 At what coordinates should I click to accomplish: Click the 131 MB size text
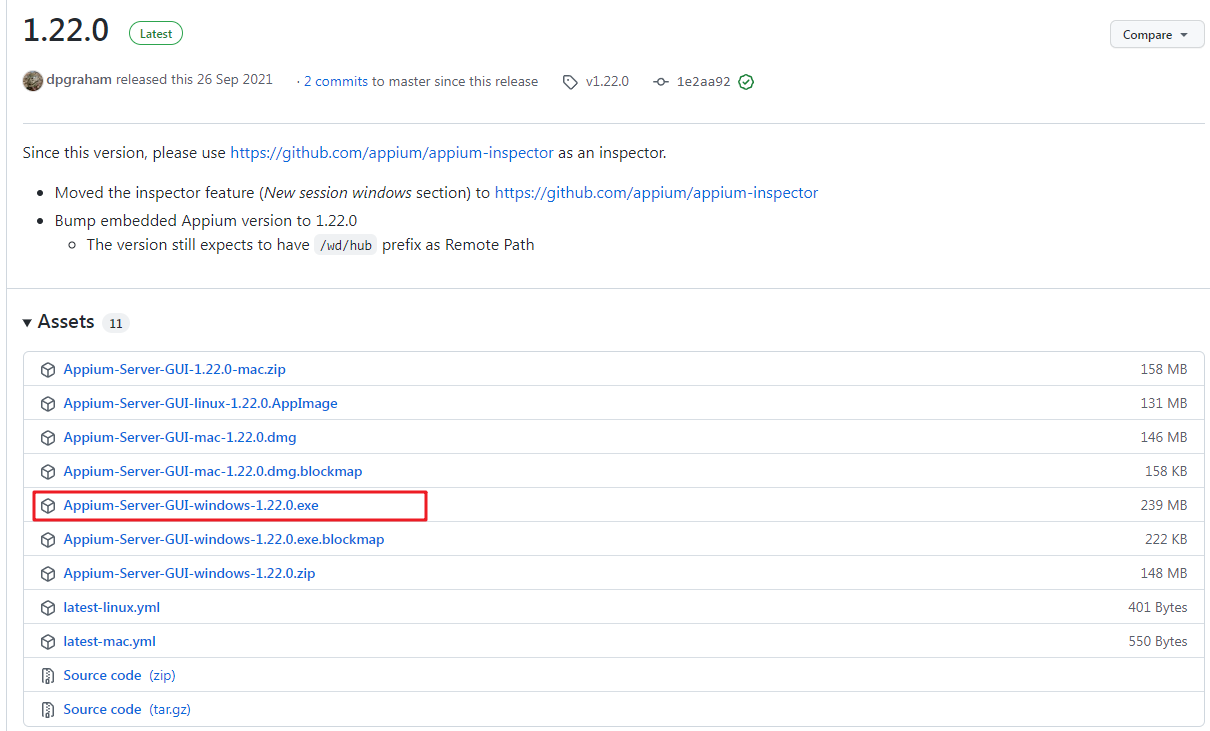tap(1164, 403)
